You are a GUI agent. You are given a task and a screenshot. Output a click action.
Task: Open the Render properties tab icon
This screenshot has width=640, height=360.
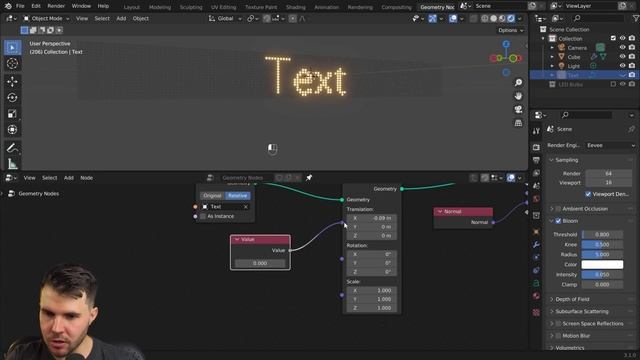point(536,147)
